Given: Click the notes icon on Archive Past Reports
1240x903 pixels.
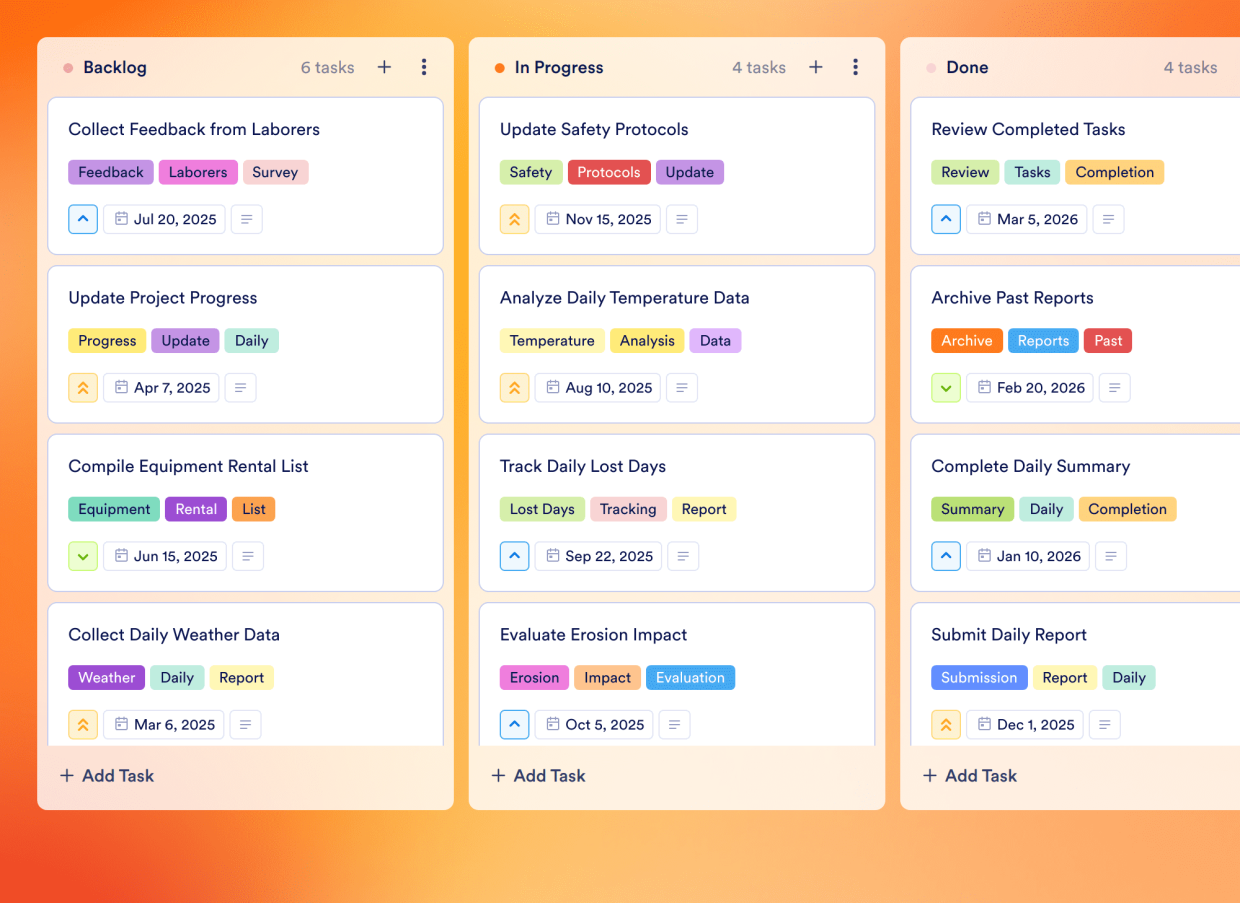Looking at the screenshot, I should (x=1114, y=387).
